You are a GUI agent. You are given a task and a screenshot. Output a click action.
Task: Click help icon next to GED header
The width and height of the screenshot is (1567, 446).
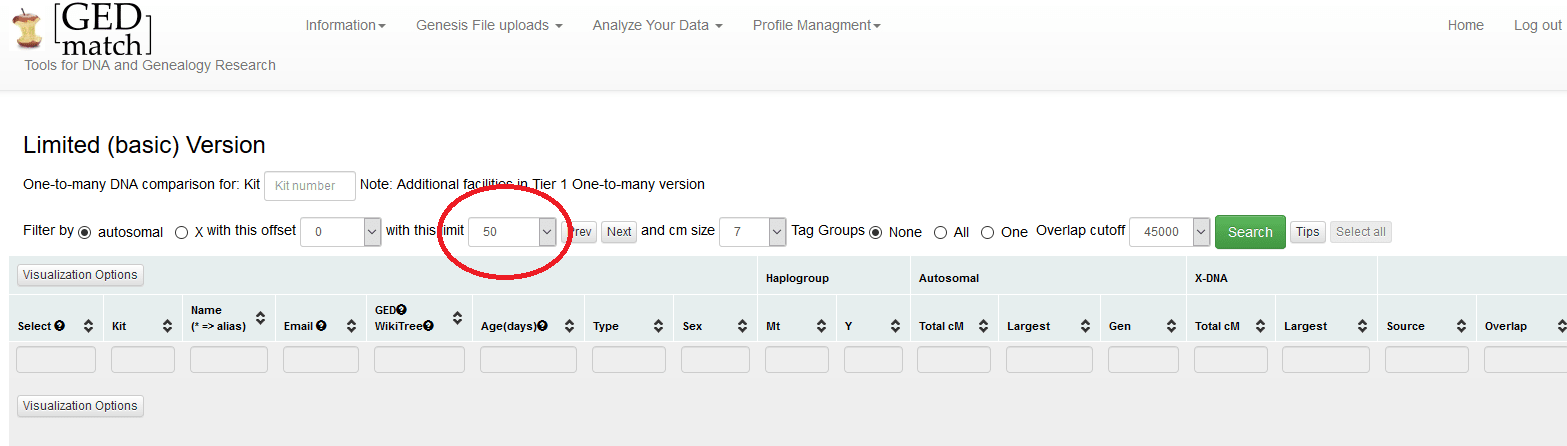click(402, 310)
